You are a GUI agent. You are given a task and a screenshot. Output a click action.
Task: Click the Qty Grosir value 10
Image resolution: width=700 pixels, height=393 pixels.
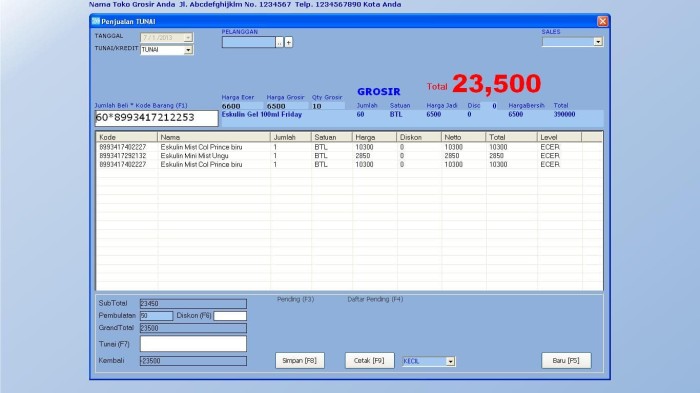[x=328, y=106]
